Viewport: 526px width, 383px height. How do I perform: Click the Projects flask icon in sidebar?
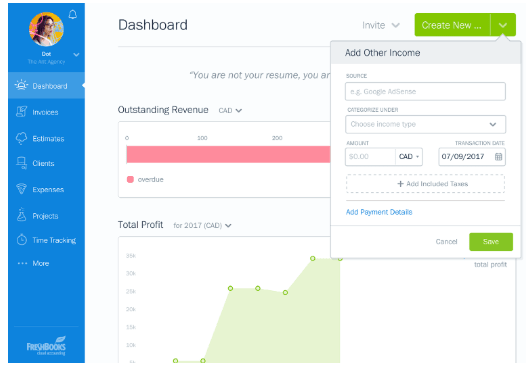[21, 215]
